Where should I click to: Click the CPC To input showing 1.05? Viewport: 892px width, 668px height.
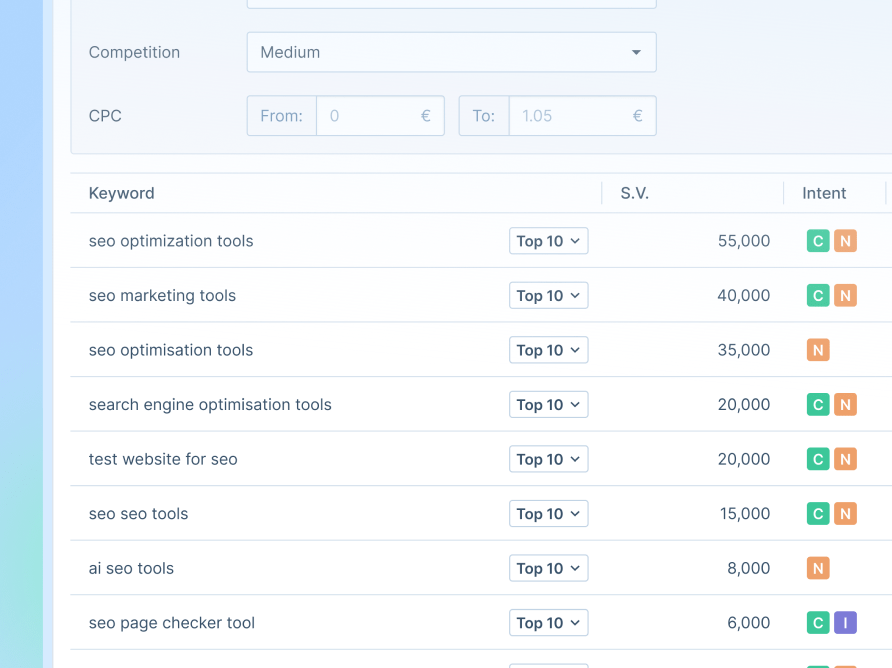tap(582, 116)
